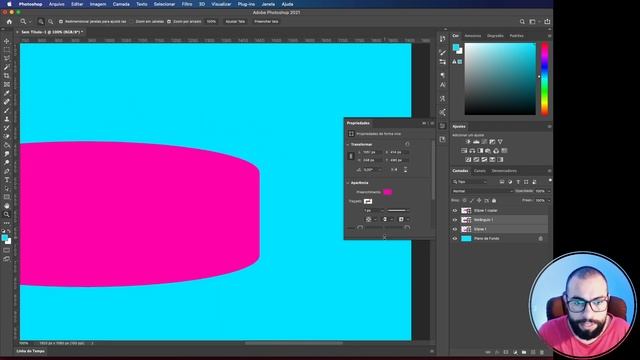Click the Traçado stroke swatch

click(x=368, y=201)
